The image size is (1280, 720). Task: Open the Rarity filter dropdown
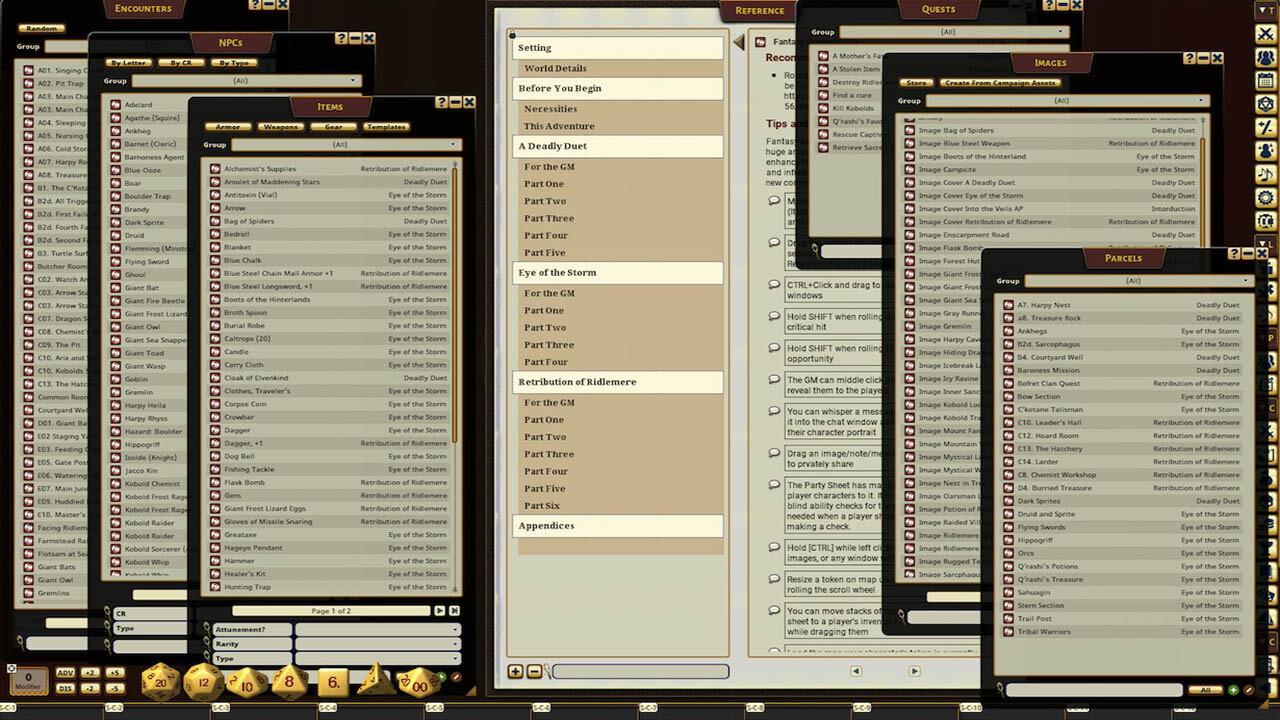pyautogui.click(x=378, y=644)
